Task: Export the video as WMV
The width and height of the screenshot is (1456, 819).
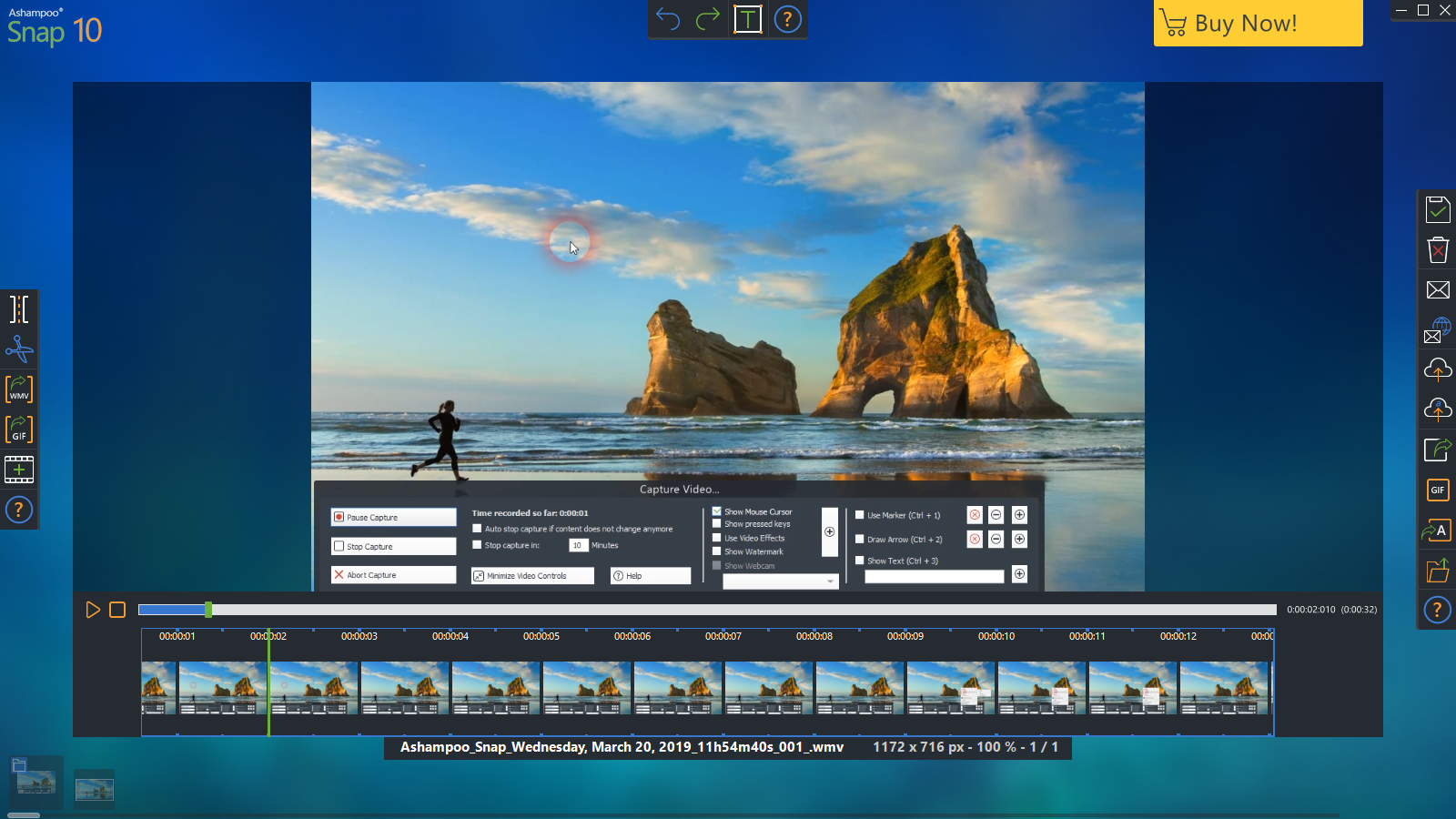Action: [x=19, y=389]
